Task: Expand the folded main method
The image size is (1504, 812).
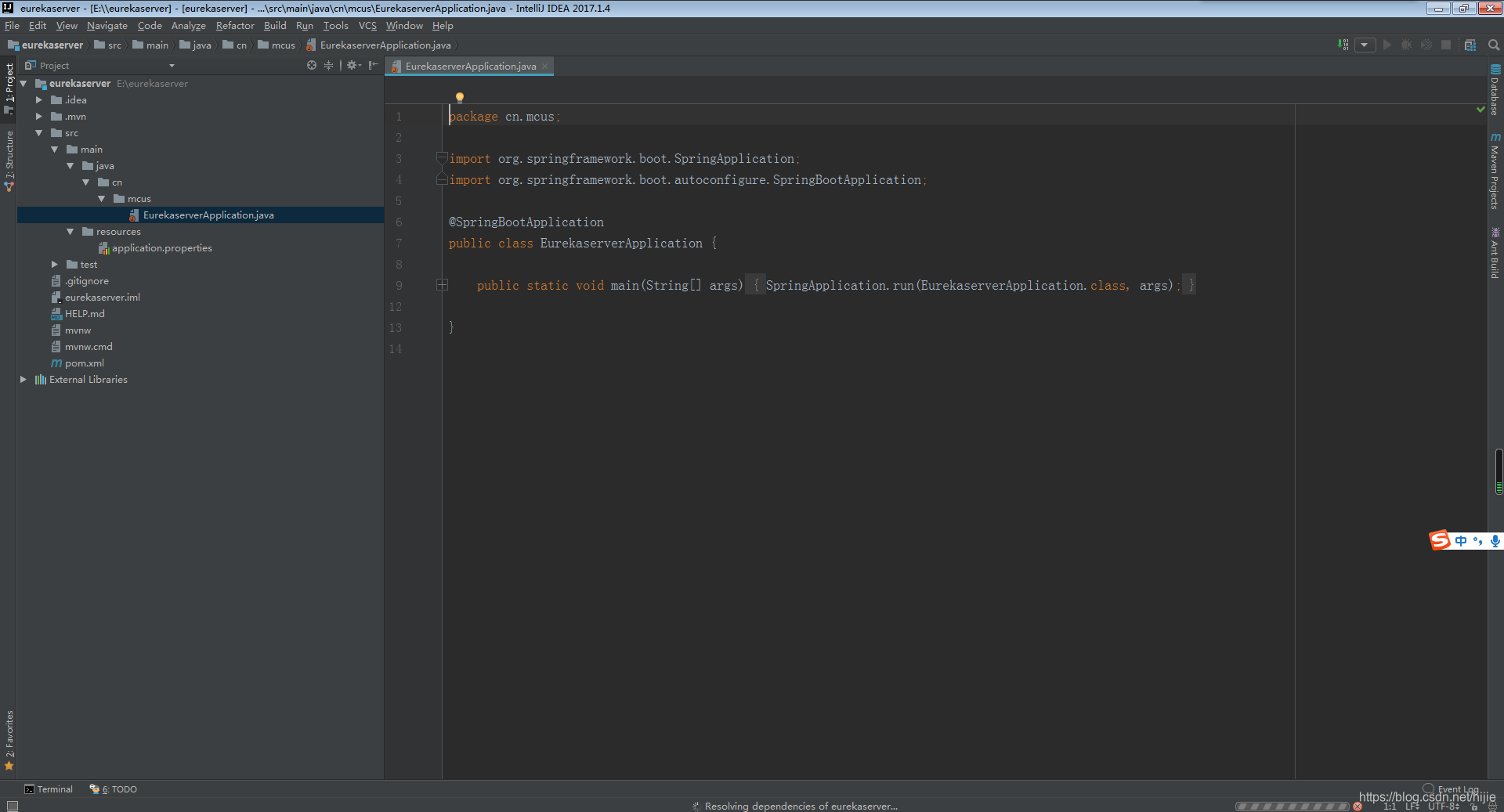Action: click(443, 285)
